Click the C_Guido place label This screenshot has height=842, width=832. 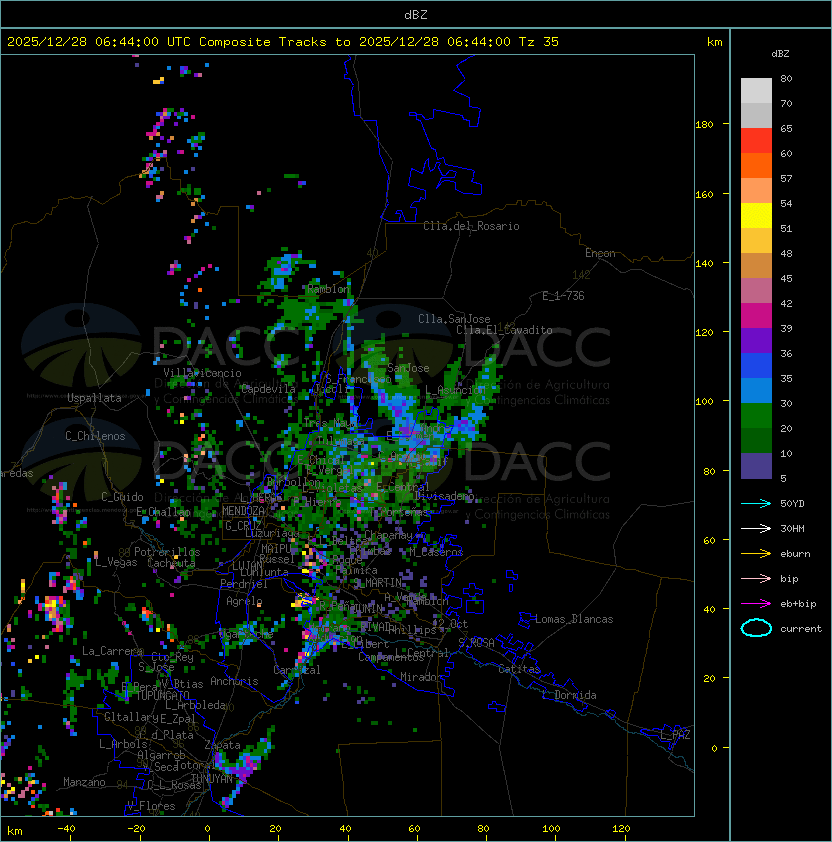point(122,497)
